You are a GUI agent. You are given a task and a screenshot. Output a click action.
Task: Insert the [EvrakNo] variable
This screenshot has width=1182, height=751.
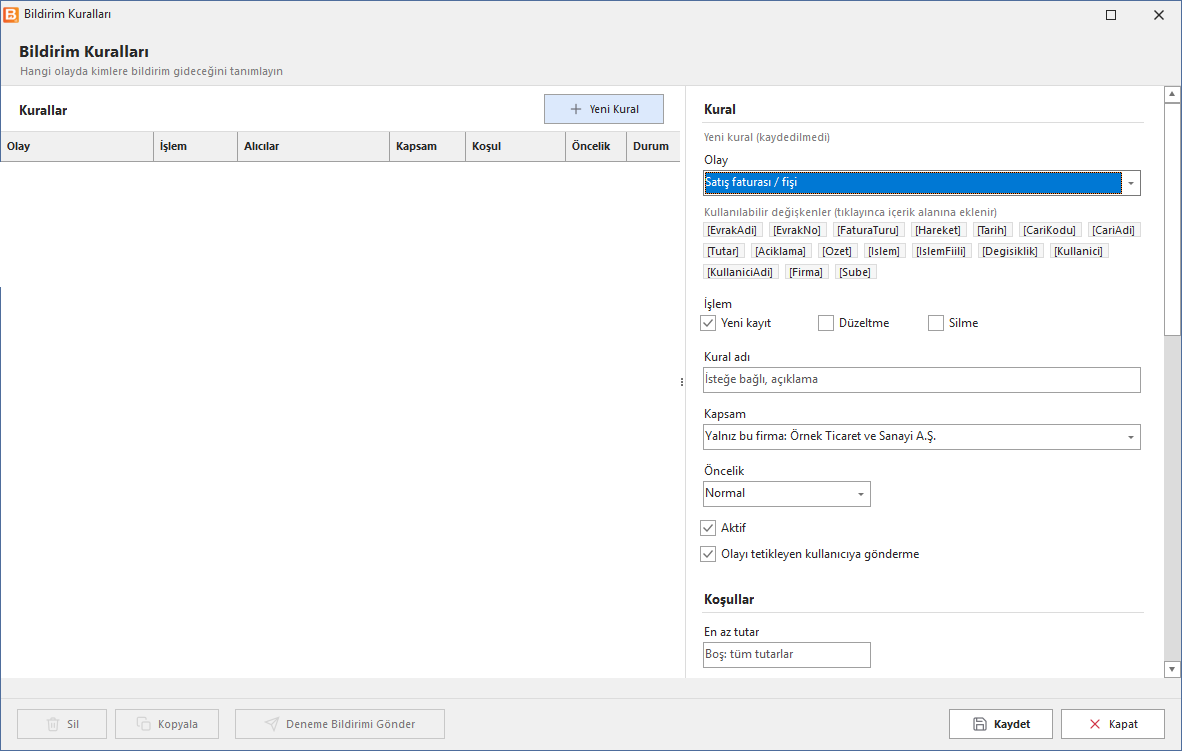click(x=797, y=230)
